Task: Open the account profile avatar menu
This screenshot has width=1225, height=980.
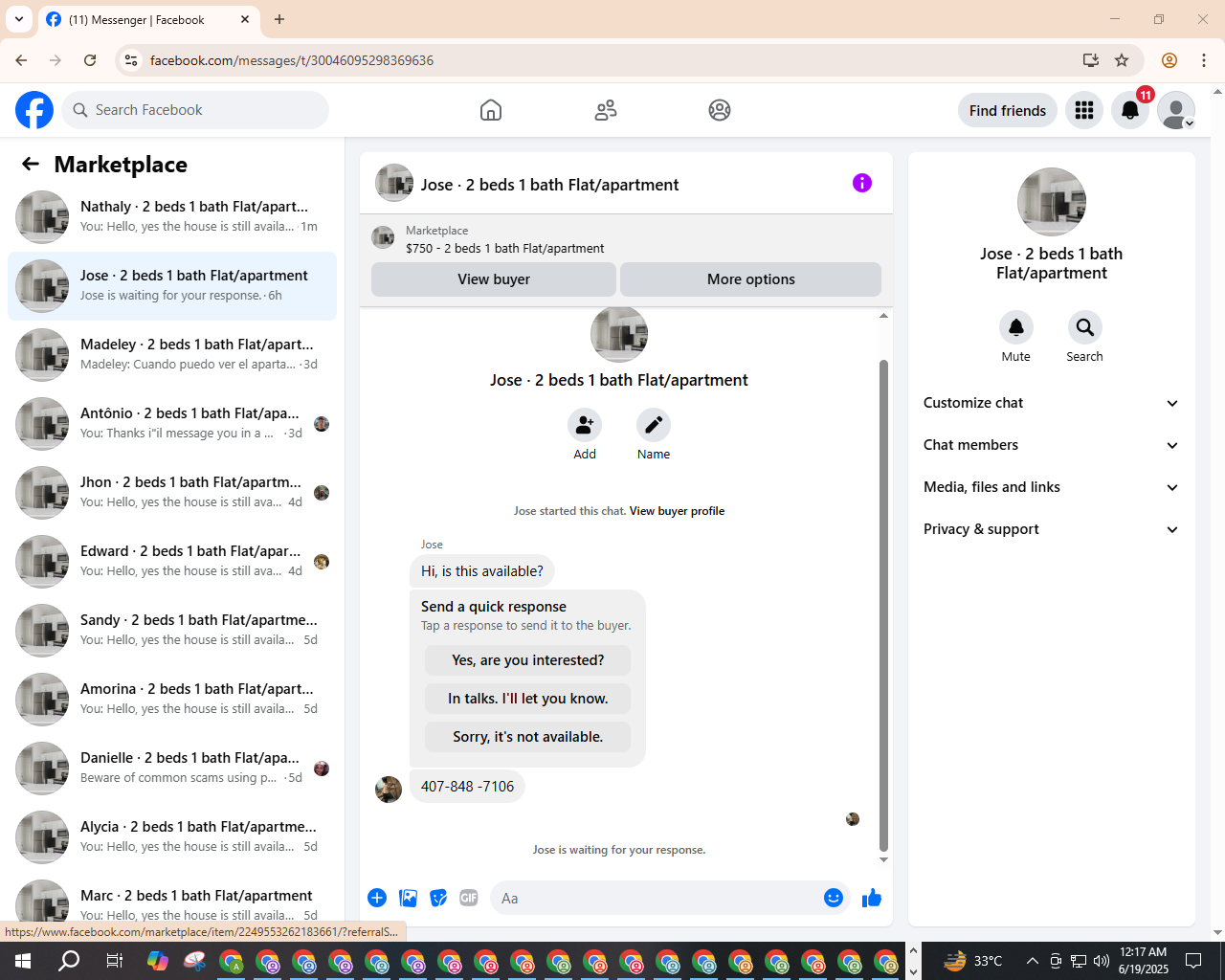Action: [x=1176, y=110]
